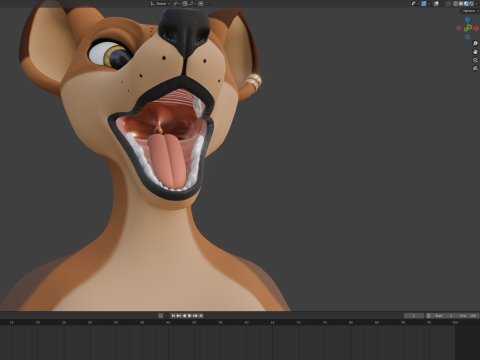Click the hand pan view icon

475,52
